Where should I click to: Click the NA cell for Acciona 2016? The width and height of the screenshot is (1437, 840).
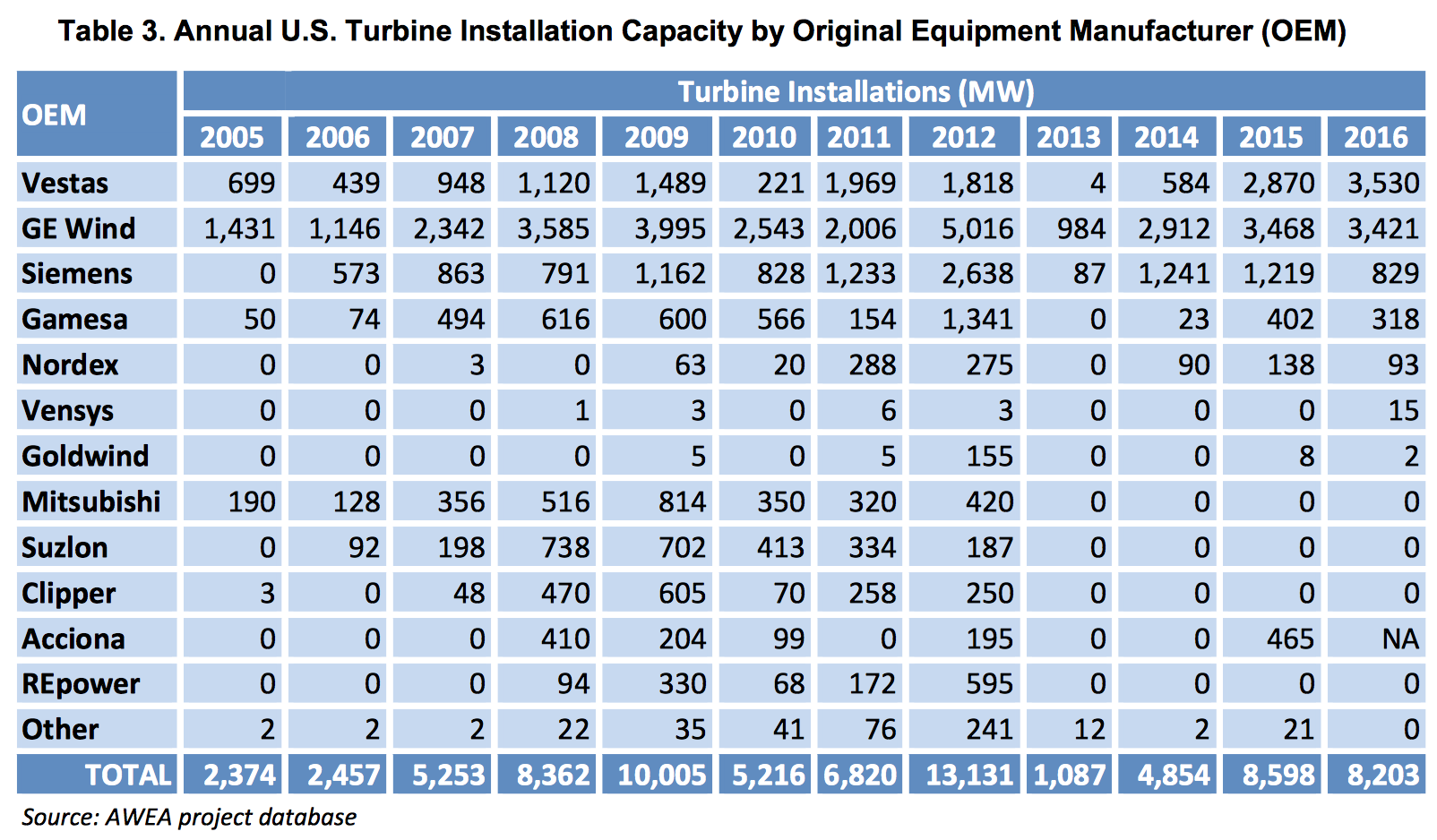click(1400, 639)
